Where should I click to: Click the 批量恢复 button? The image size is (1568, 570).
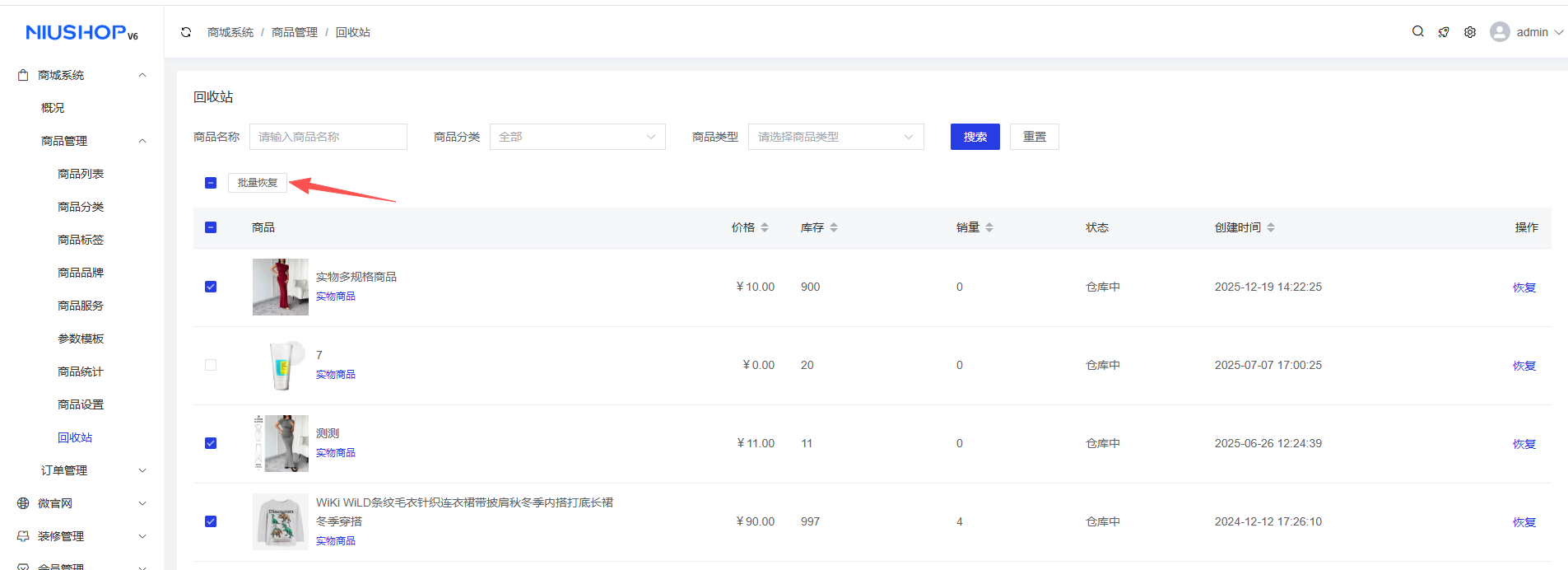(x=258, y=183)
